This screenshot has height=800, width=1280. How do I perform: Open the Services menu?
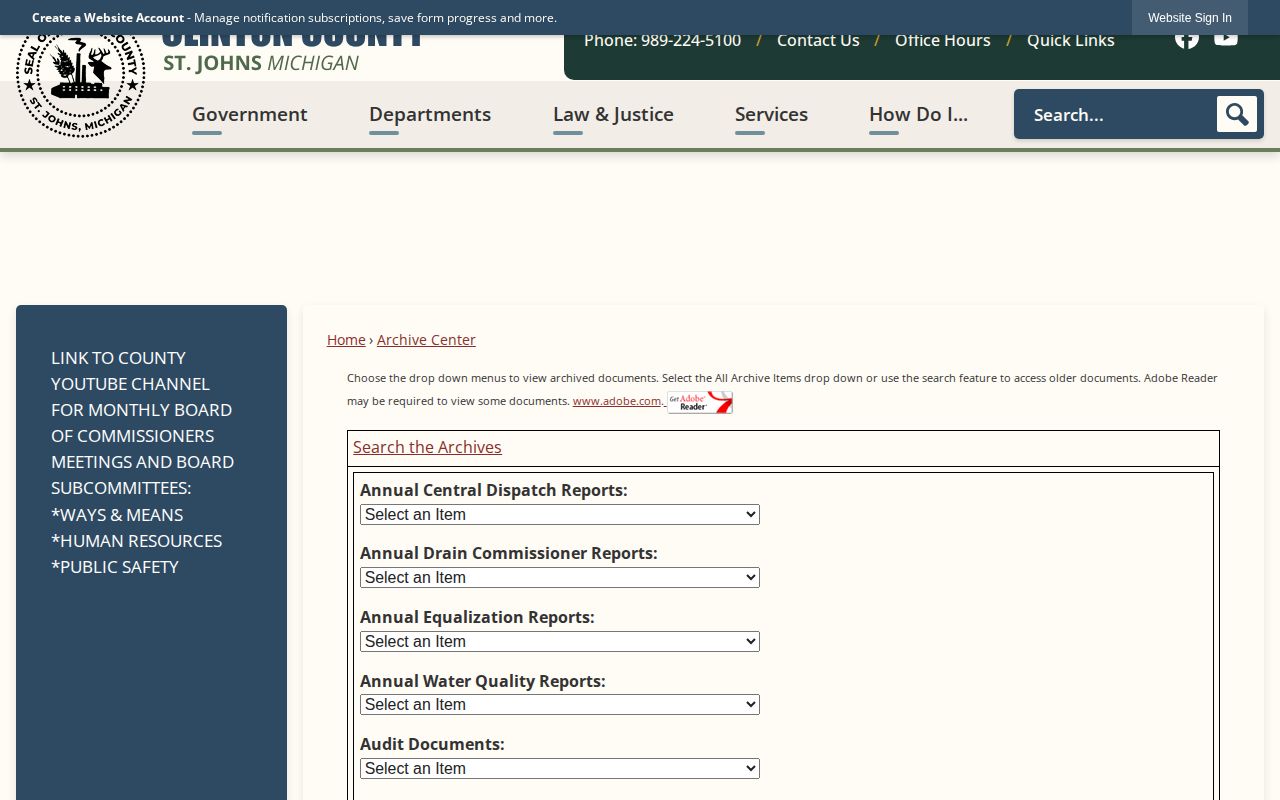(x=771, y=114)
